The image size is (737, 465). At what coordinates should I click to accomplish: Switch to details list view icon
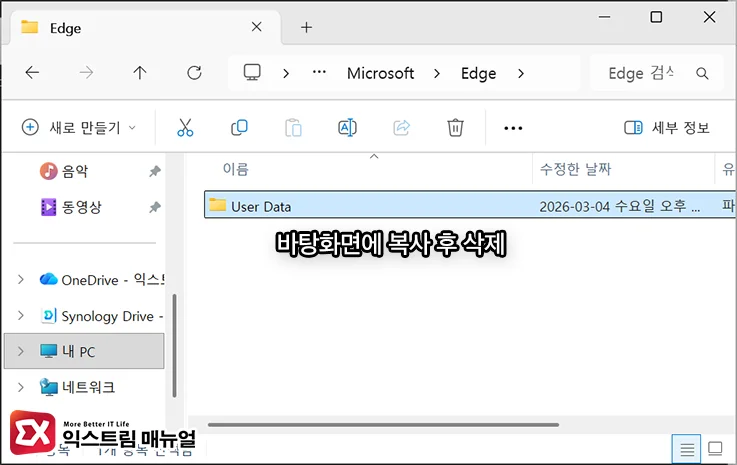686,449
